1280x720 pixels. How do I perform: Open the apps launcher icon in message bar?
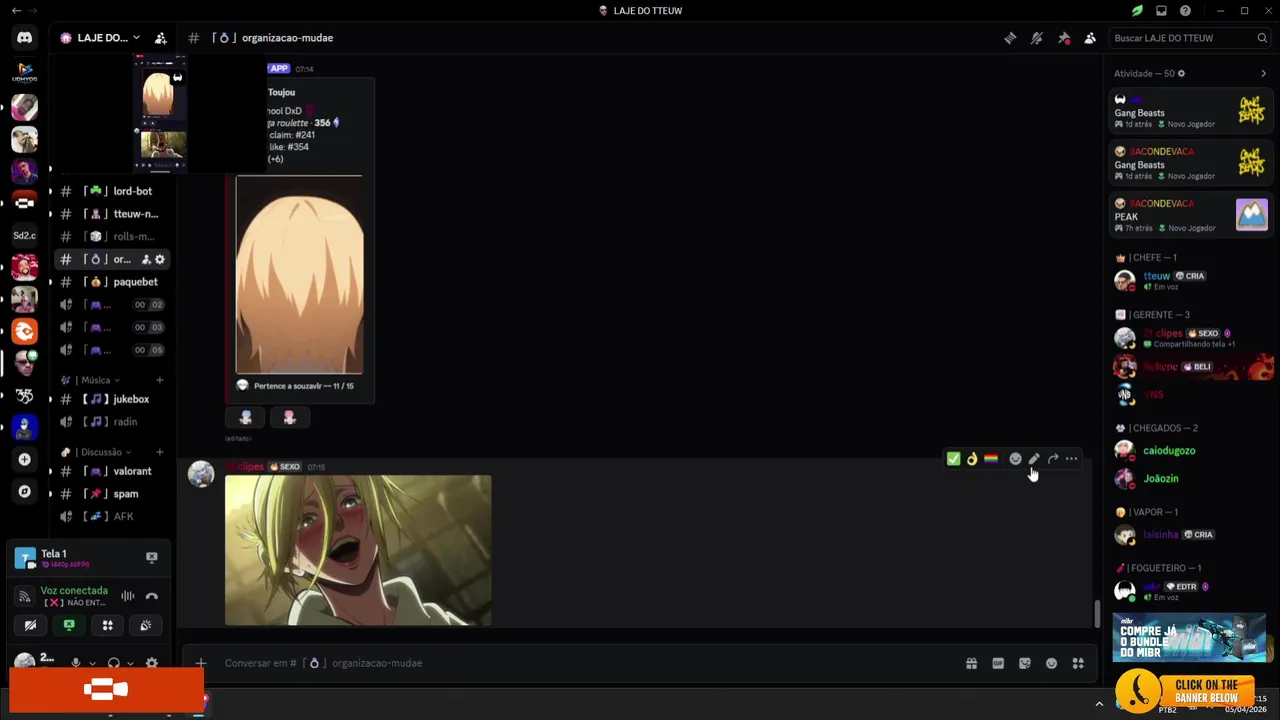pos(1078,663)
